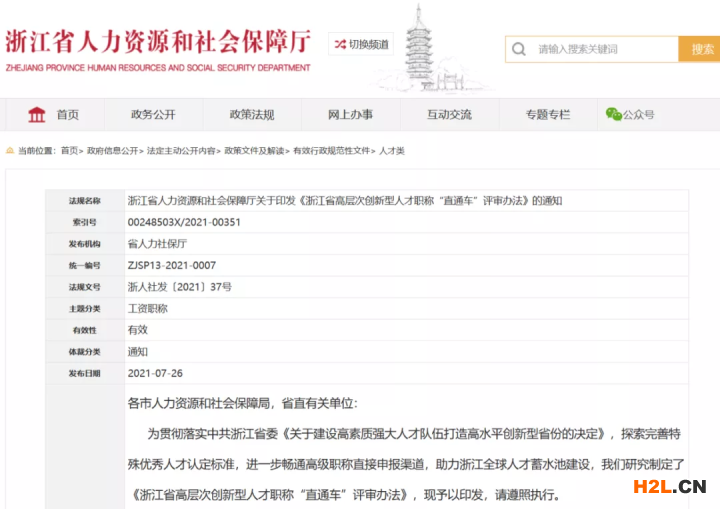
Task: Click the current location warning icon
Action: [x=11, y=151]
